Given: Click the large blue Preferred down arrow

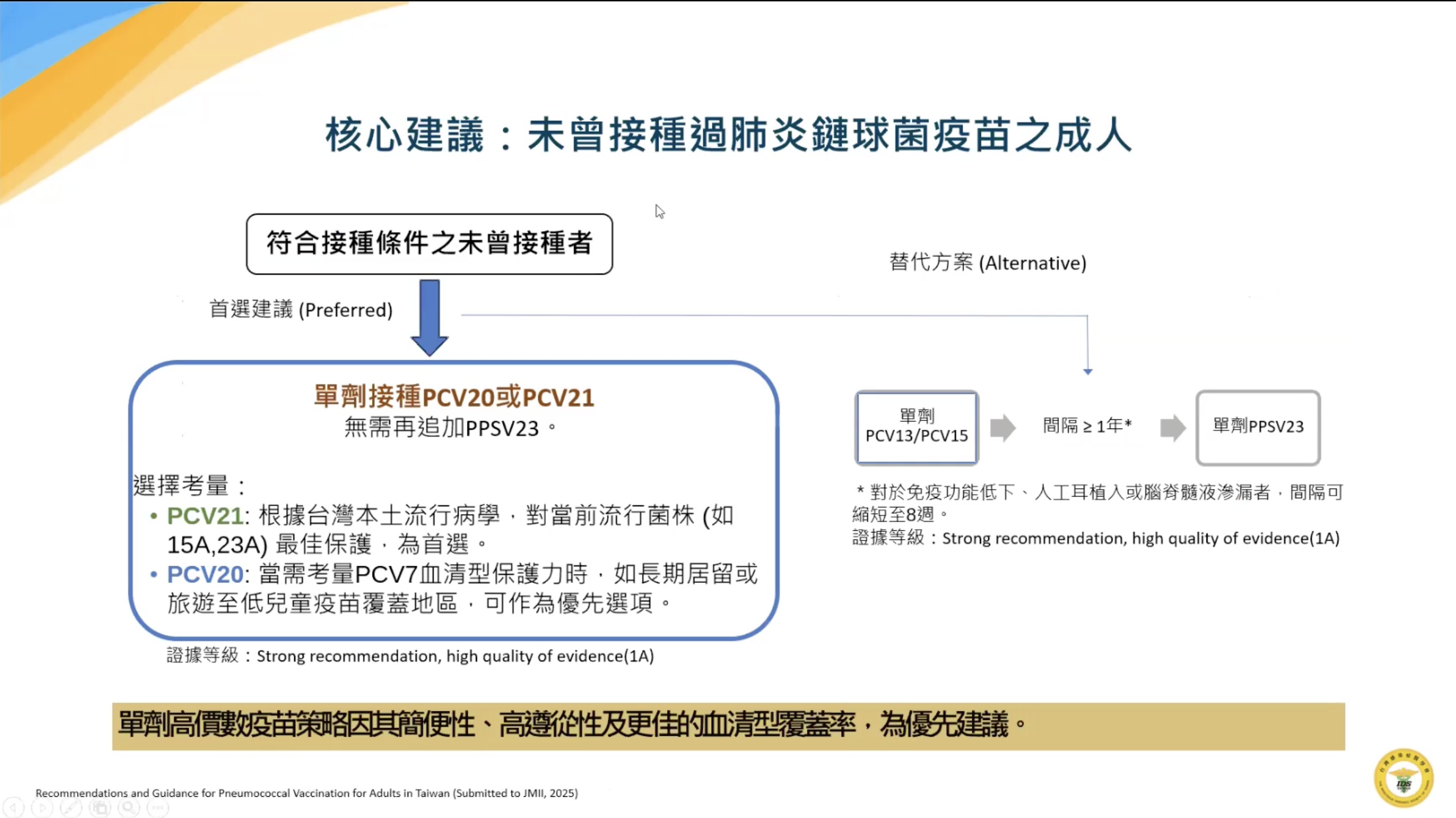Looking at the screenshot, I should click(x=430, y=317).
